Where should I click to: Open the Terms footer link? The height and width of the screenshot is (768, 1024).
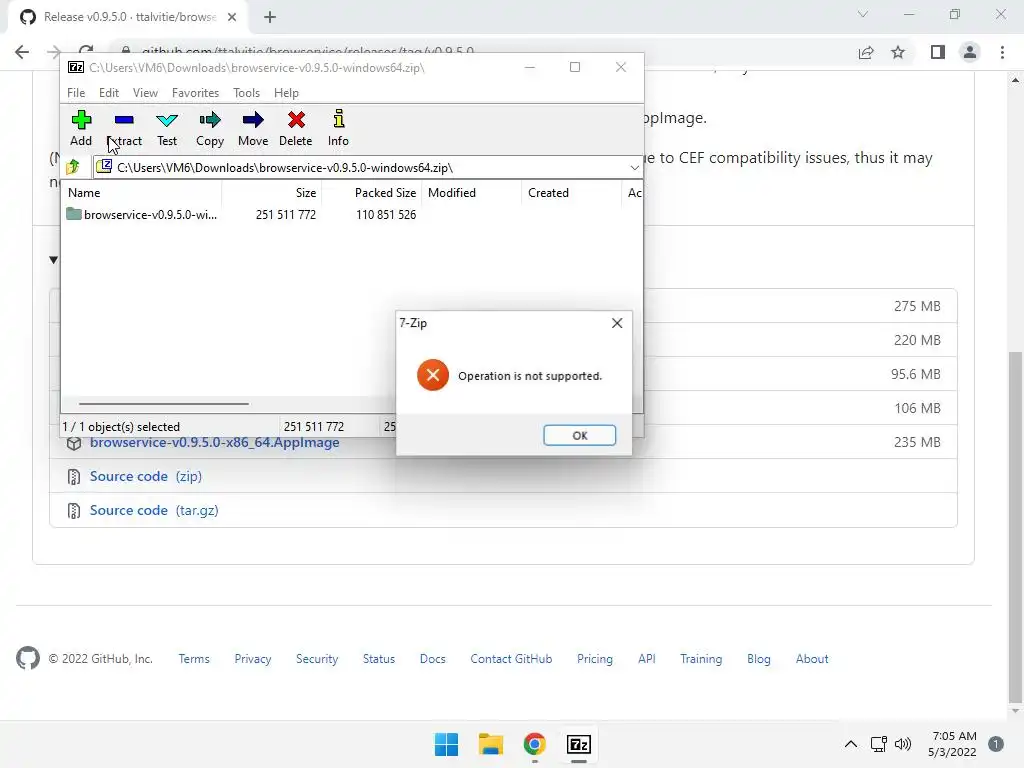(x=194, y=659)
